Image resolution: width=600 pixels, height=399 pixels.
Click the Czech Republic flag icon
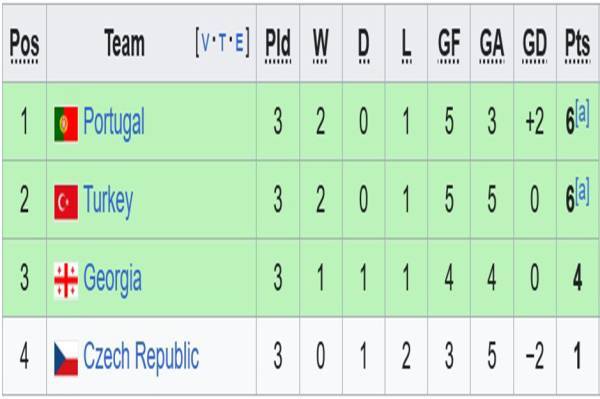(x=66, y=358)
